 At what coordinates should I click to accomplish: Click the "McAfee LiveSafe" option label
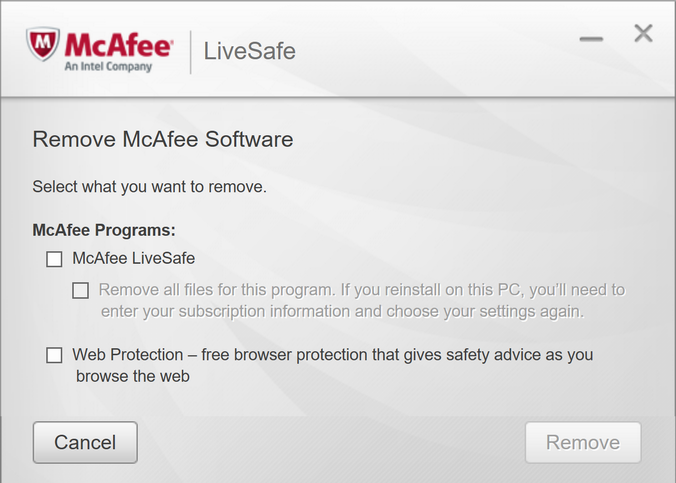tap(133, 258)
